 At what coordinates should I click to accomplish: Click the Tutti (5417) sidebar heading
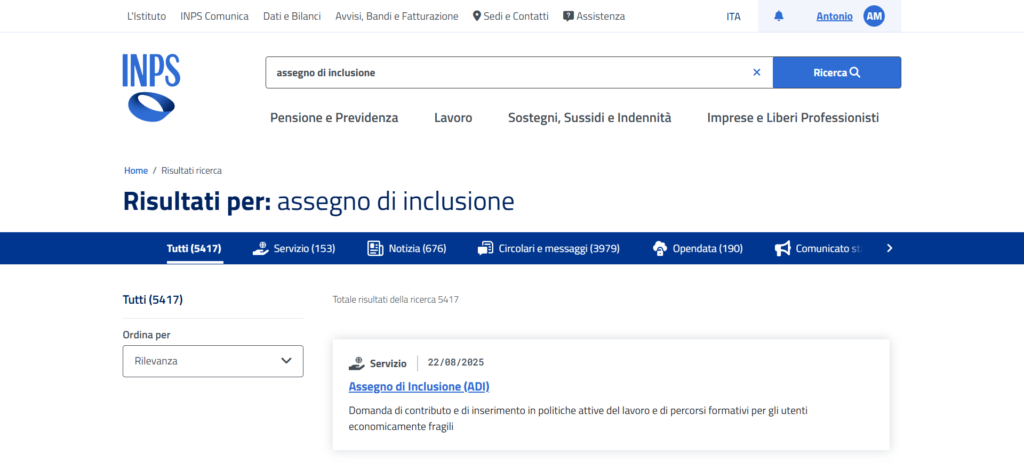pos(153,300)
